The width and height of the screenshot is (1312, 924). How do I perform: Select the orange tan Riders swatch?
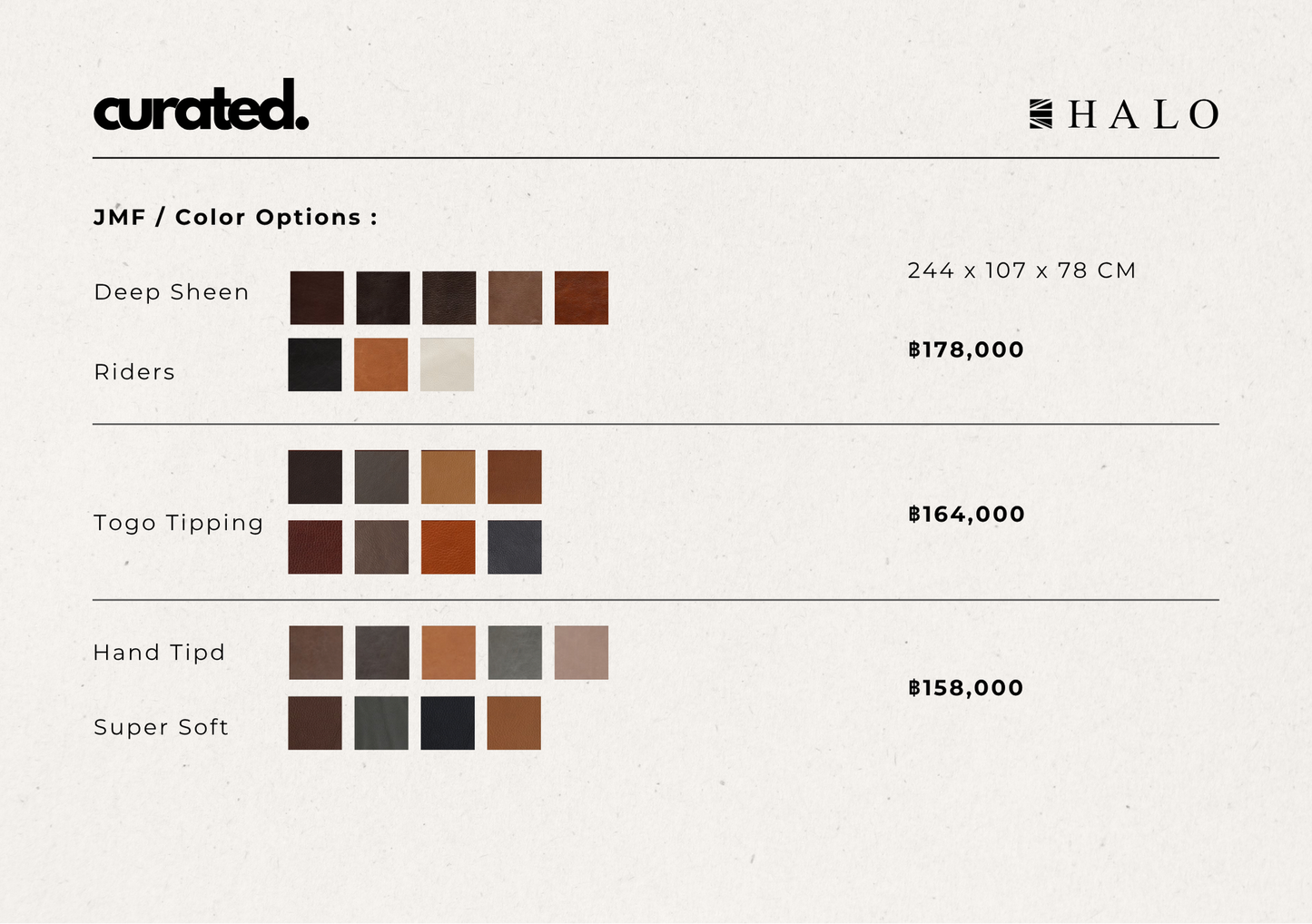[380, 365]
